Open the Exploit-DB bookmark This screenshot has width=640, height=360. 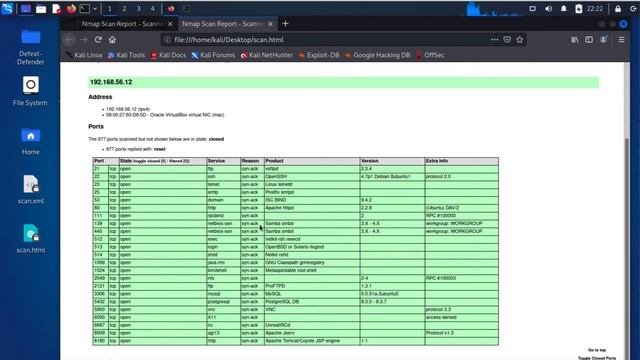click(319, 55)
